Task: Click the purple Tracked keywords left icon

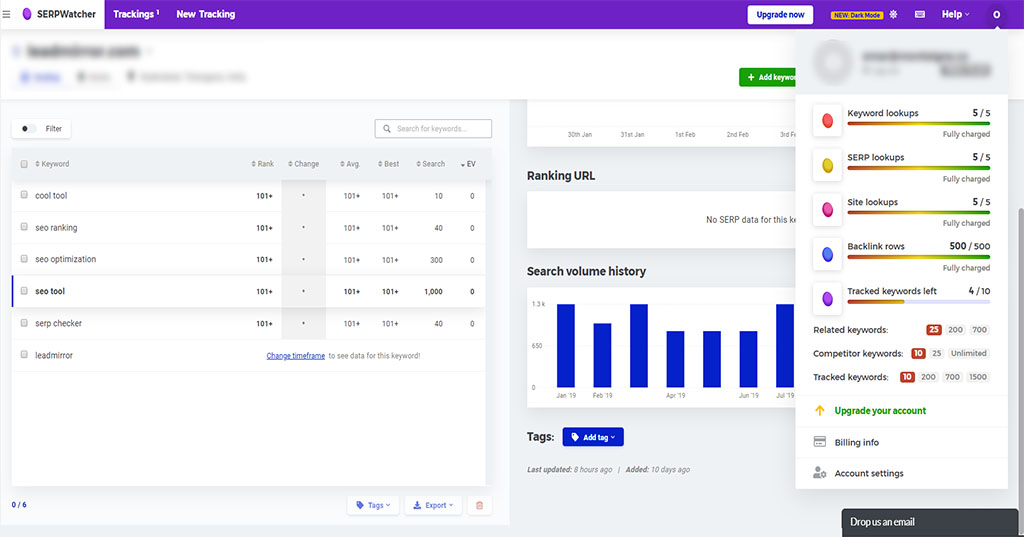Action: [x=827, y=299]
